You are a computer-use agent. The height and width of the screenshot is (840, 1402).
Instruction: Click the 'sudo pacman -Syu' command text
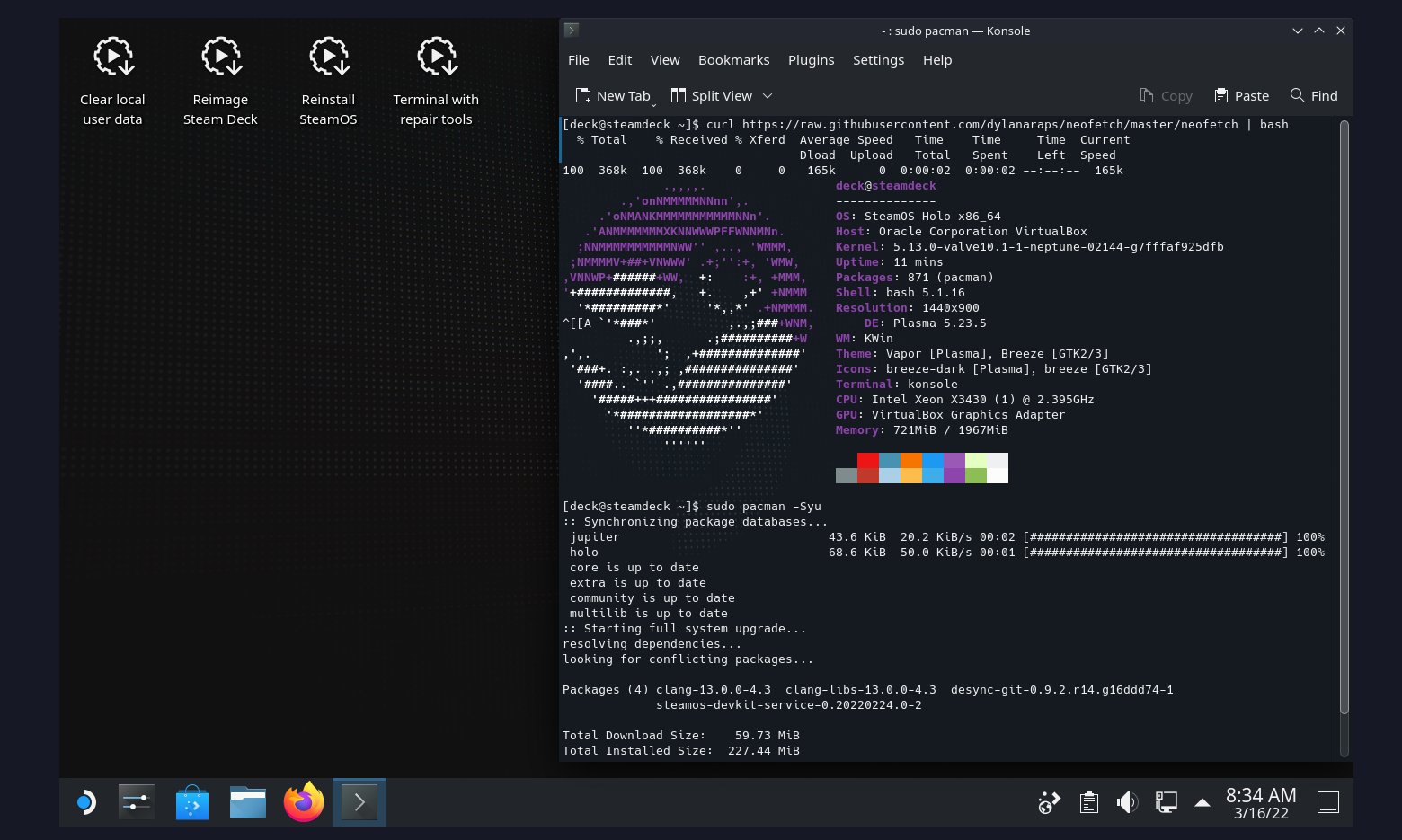[764, 507]
